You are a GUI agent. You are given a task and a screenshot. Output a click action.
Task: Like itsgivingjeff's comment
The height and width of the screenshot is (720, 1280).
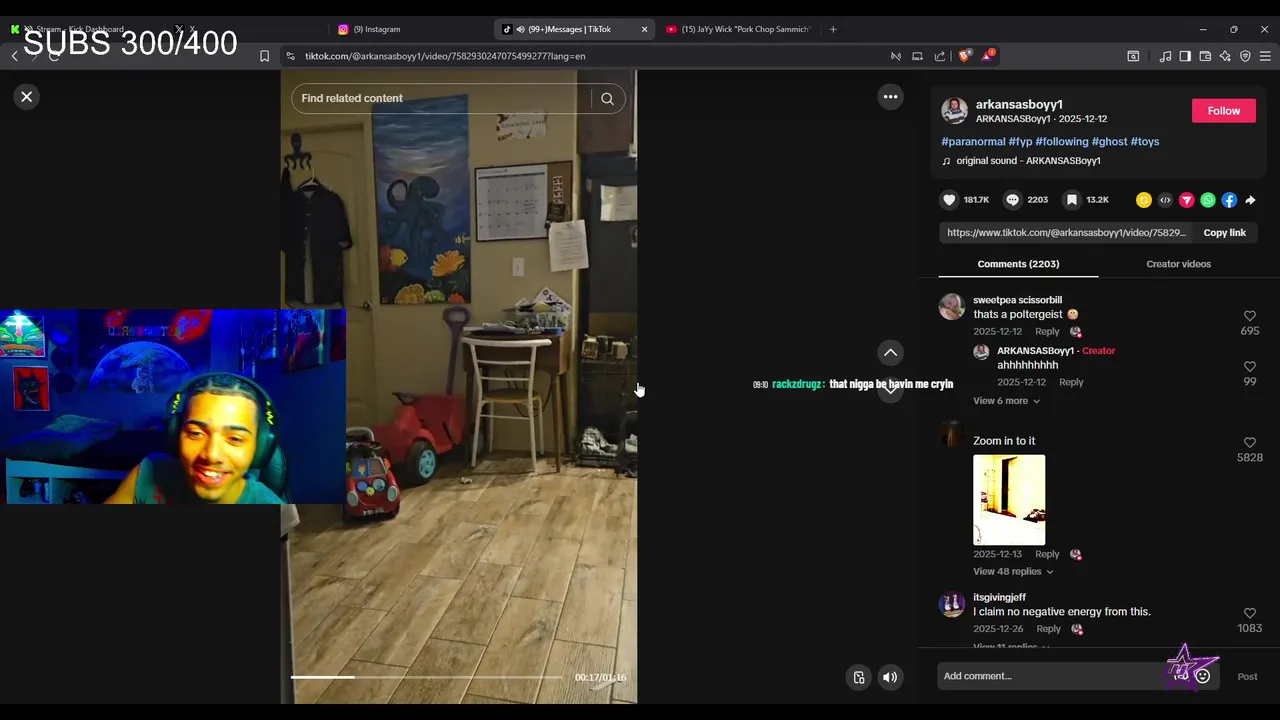tap(1249, 613)
